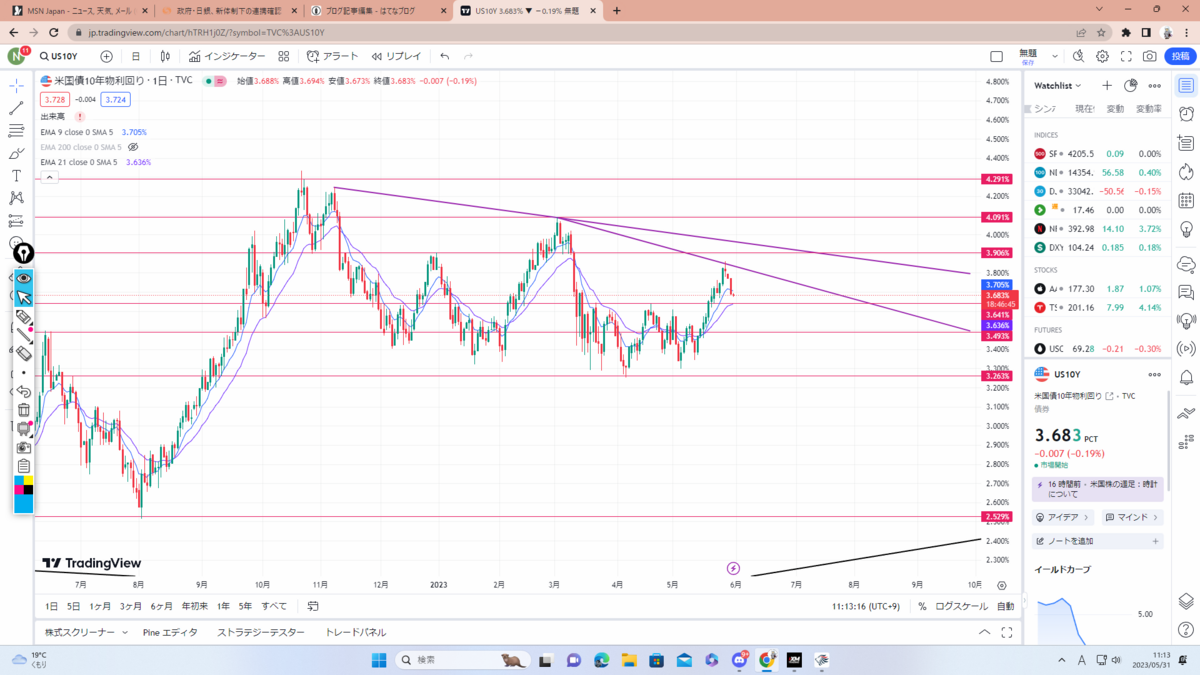Select the trend line drawing tool
The height and width of the screenshot is (675, 1200).
(x=16, y=108)
